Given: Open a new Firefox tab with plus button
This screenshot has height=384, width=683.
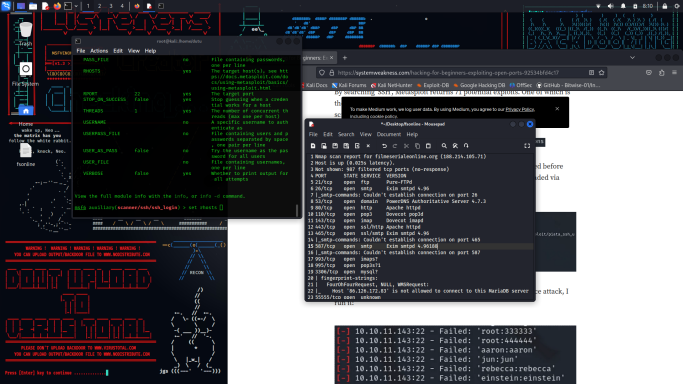Looking at the screenshot, I should (345, 58).
